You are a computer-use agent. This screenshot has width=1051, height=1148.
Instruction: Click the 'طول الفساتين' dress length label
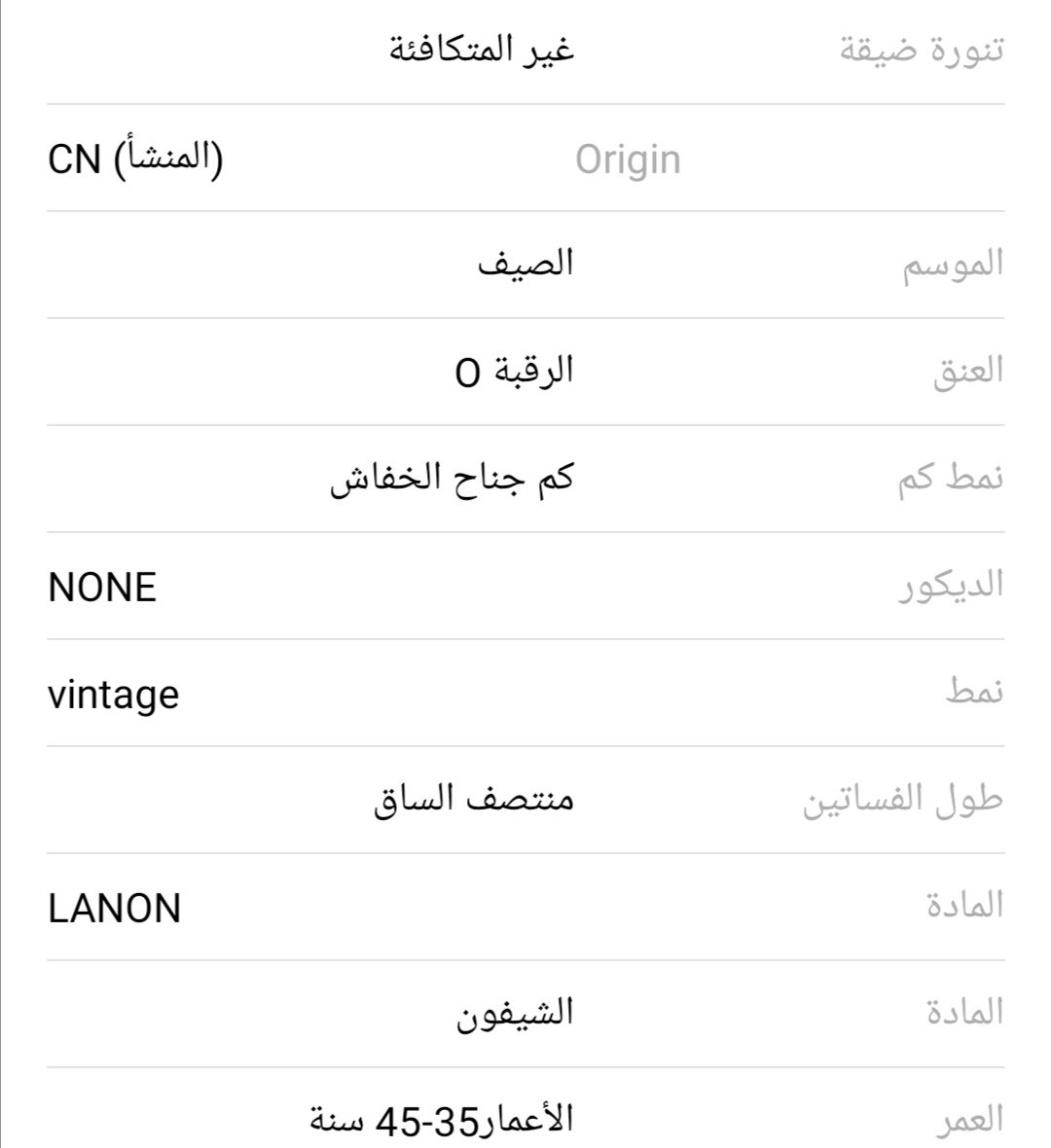coord(902,801)
